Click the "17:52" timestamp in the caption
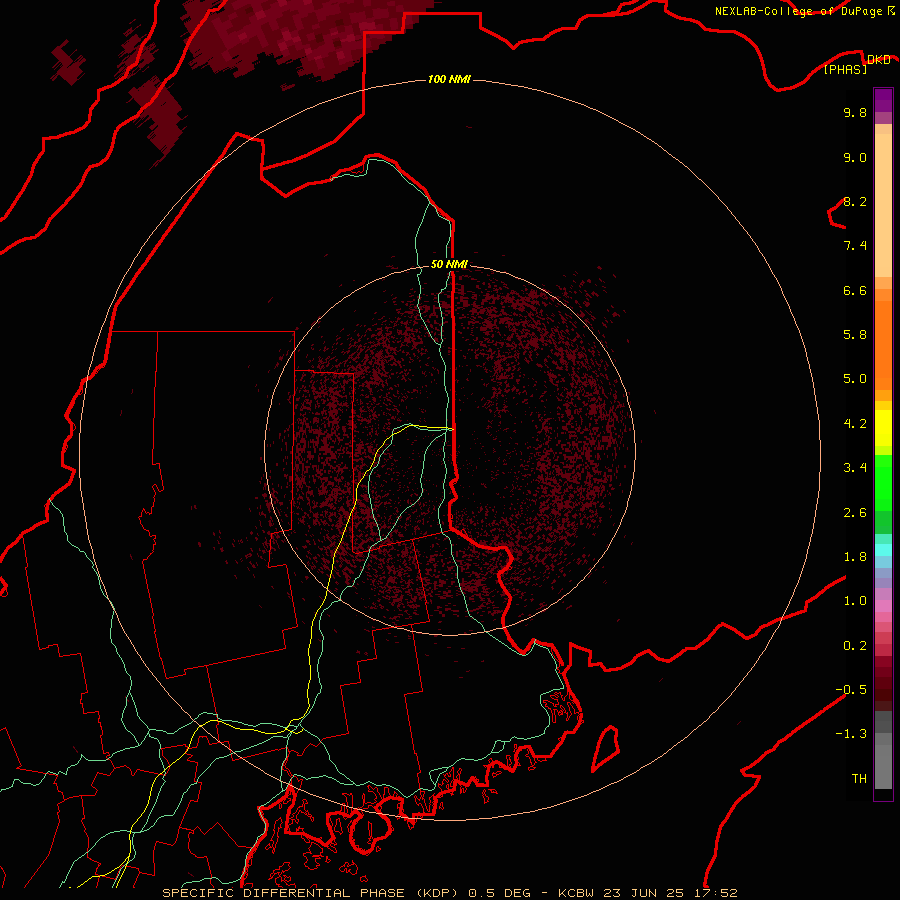 coord(715,893)
